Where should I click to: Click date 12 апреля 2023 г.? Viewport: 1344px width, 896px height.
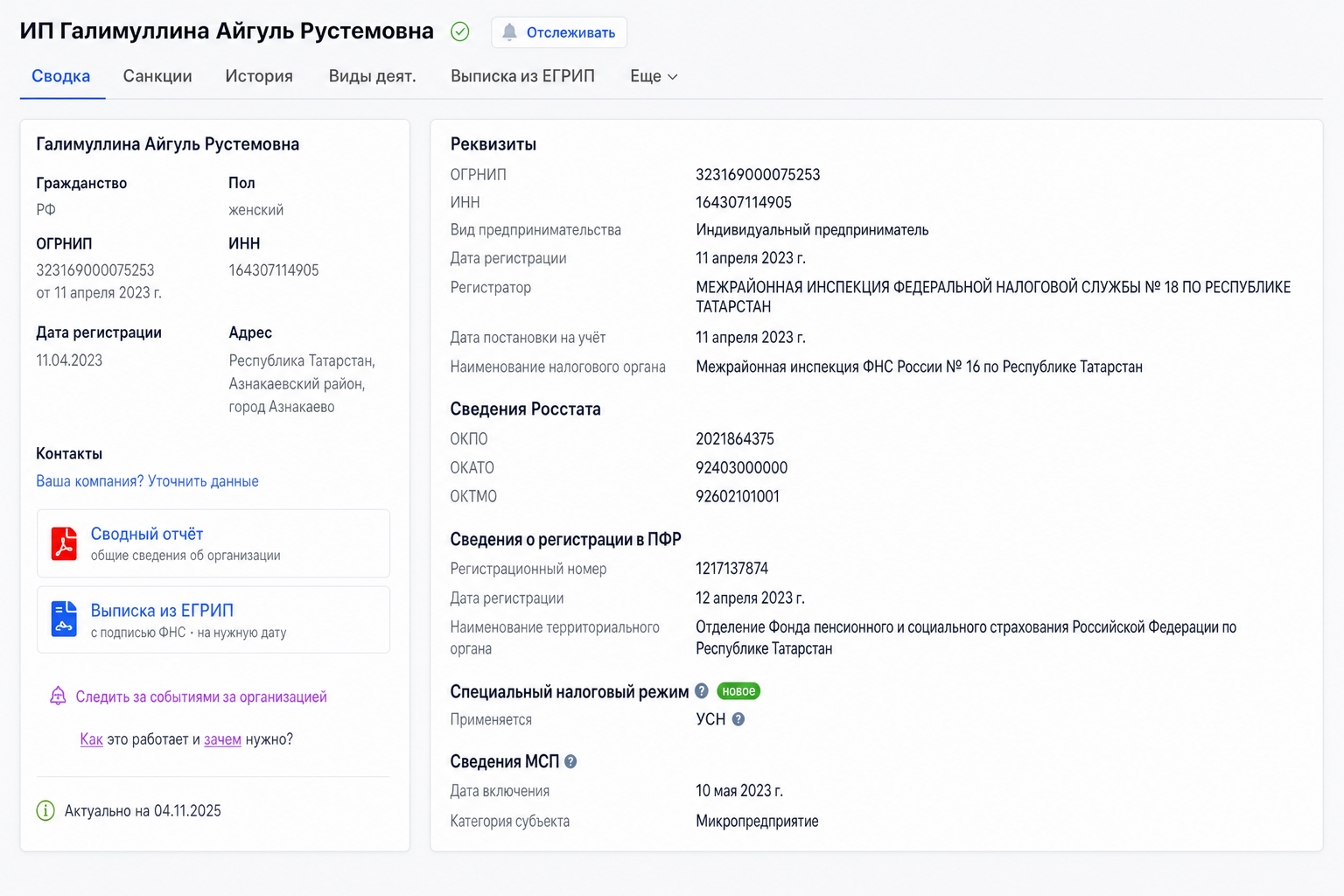tap(750, 598)
